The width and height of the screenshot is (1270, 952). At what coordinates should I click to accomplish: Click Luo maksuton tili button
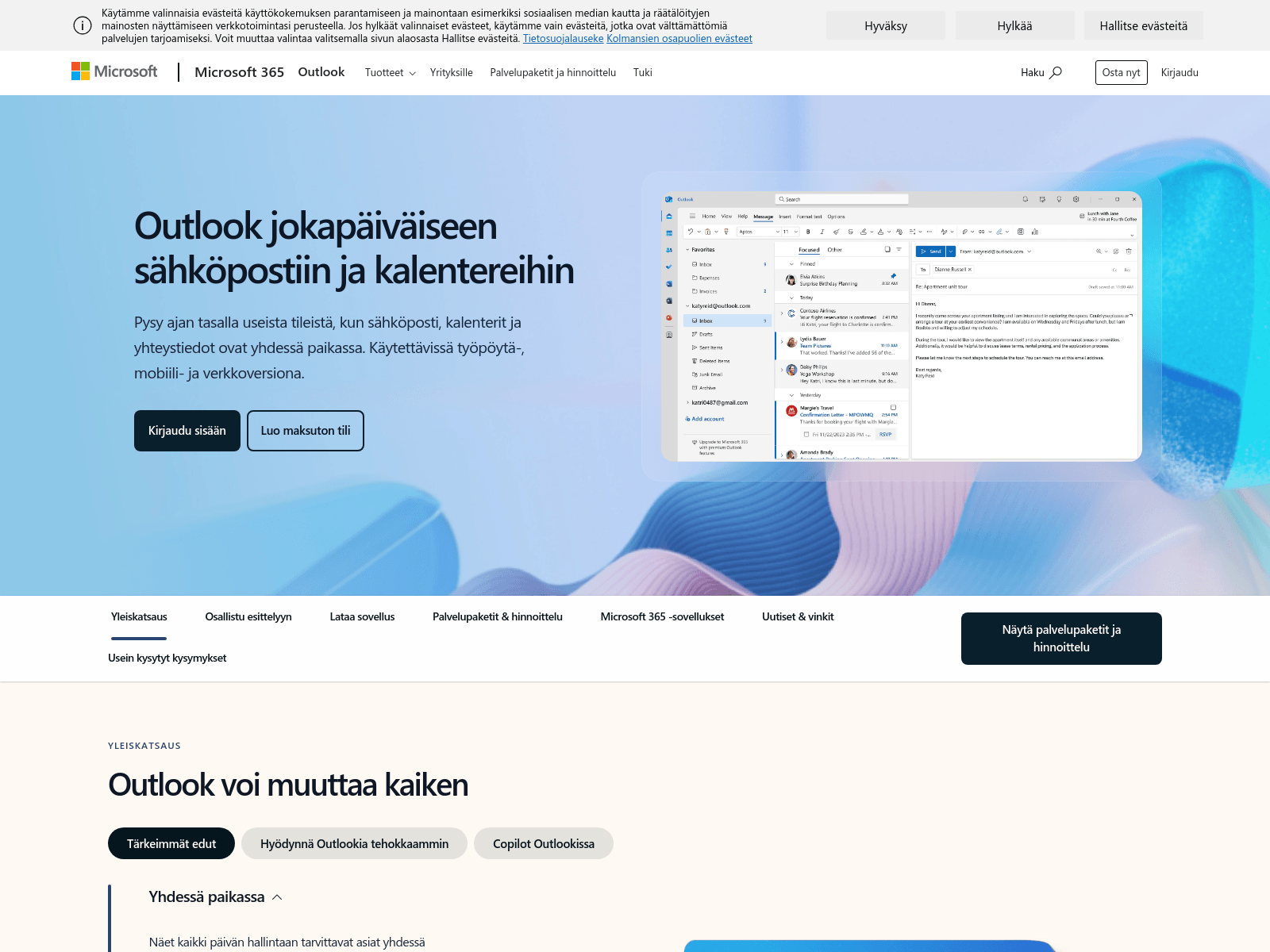point(306,431)
